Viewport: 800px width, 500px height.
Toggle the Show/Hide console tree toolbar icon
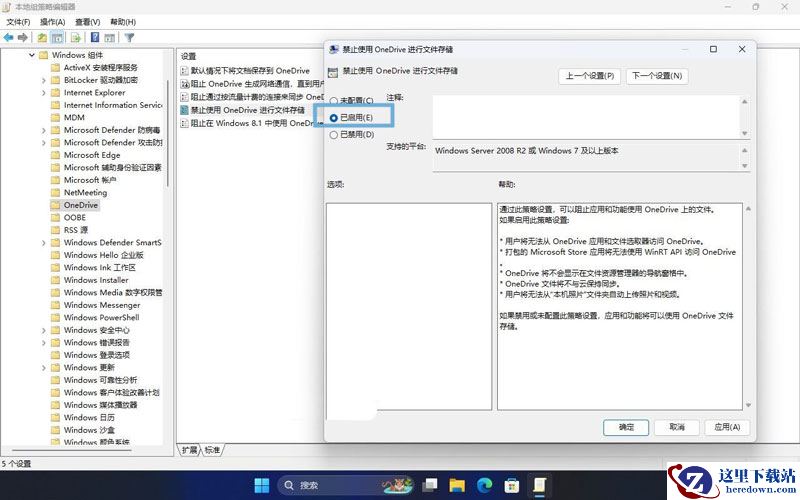(57, 37)
